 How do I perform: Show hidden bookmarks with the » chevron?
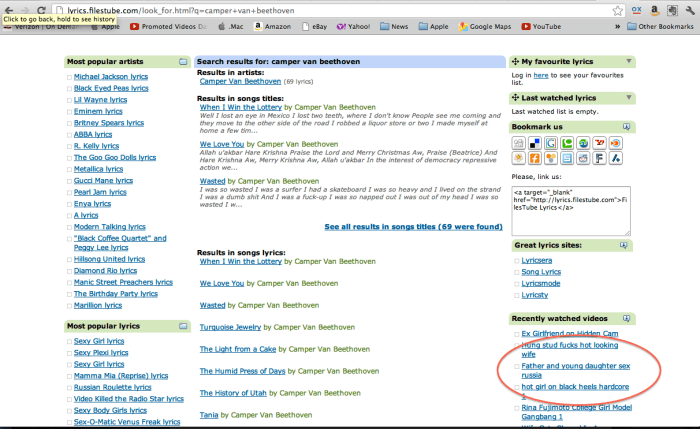[x=617, y=26]
